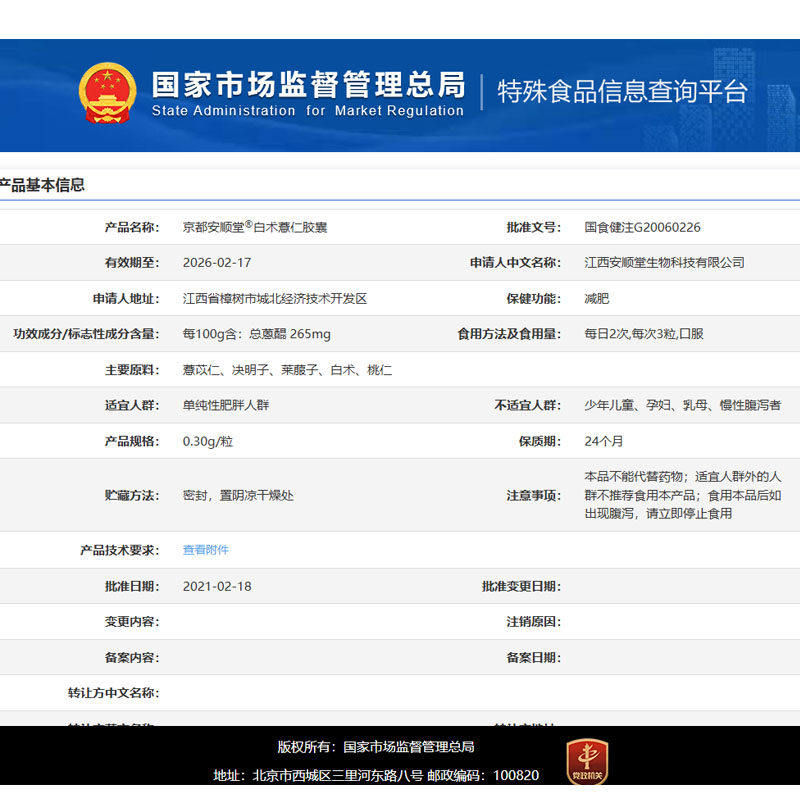The image size is (800, 800).
Task: Click the 产品基本信息 section heading
Action: point(42,185)
